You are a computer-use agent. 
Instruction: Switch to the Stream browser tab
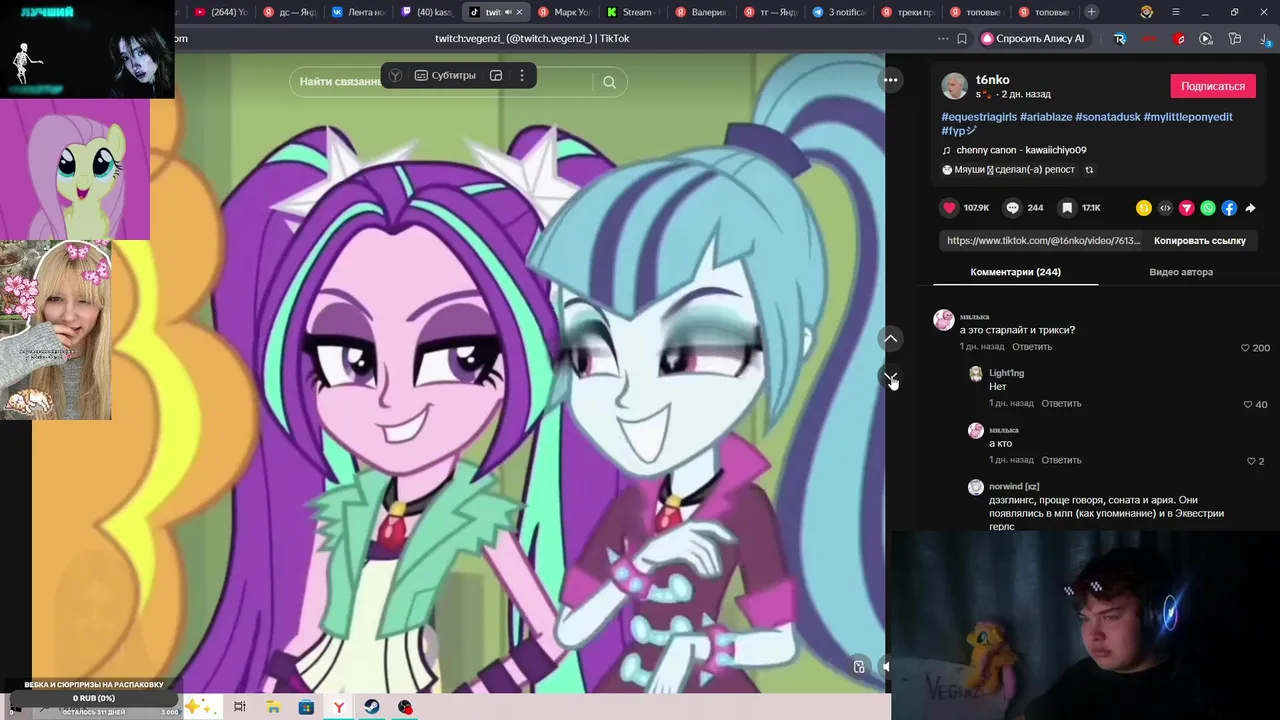[632, 12]
